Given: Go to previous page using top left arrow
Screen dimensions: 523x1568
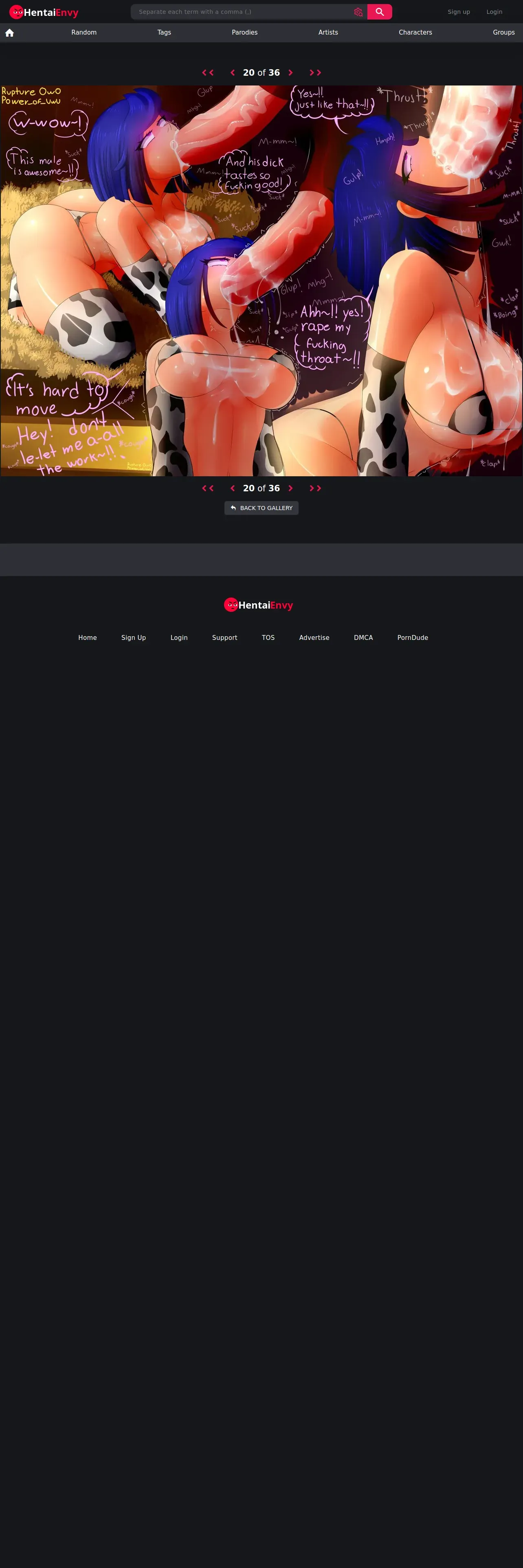Looking at the screenshot, I should point(233,72).
